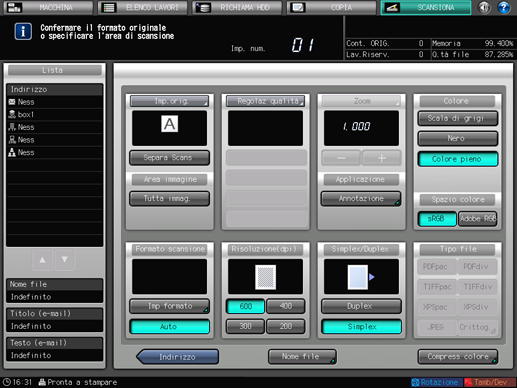Open the Nome file dialog
517x388 pixels.
pyautogui.click(x=302, y=357)
